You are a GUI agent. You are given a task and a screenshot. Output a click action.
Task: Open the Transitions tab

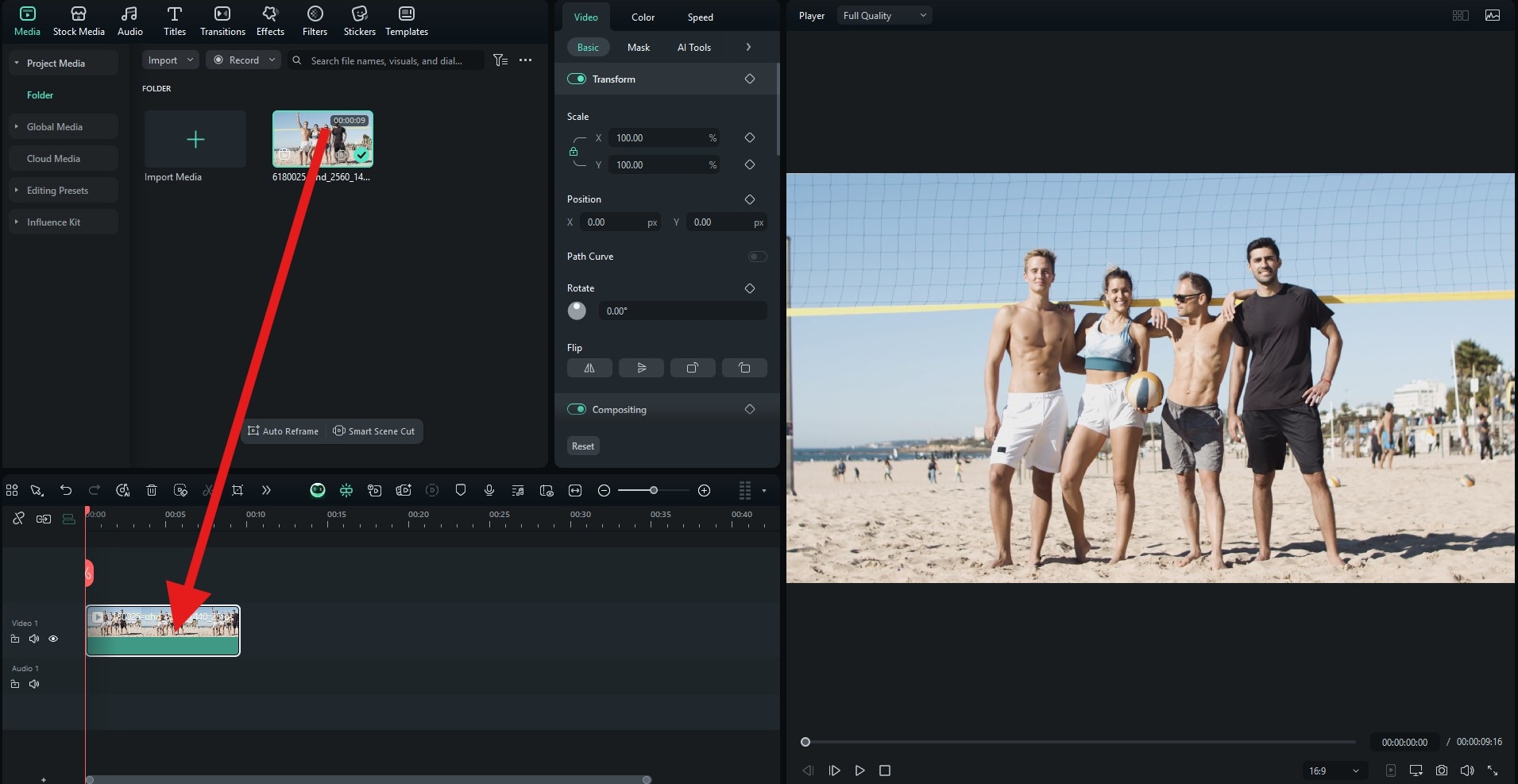tap(222, 21)
